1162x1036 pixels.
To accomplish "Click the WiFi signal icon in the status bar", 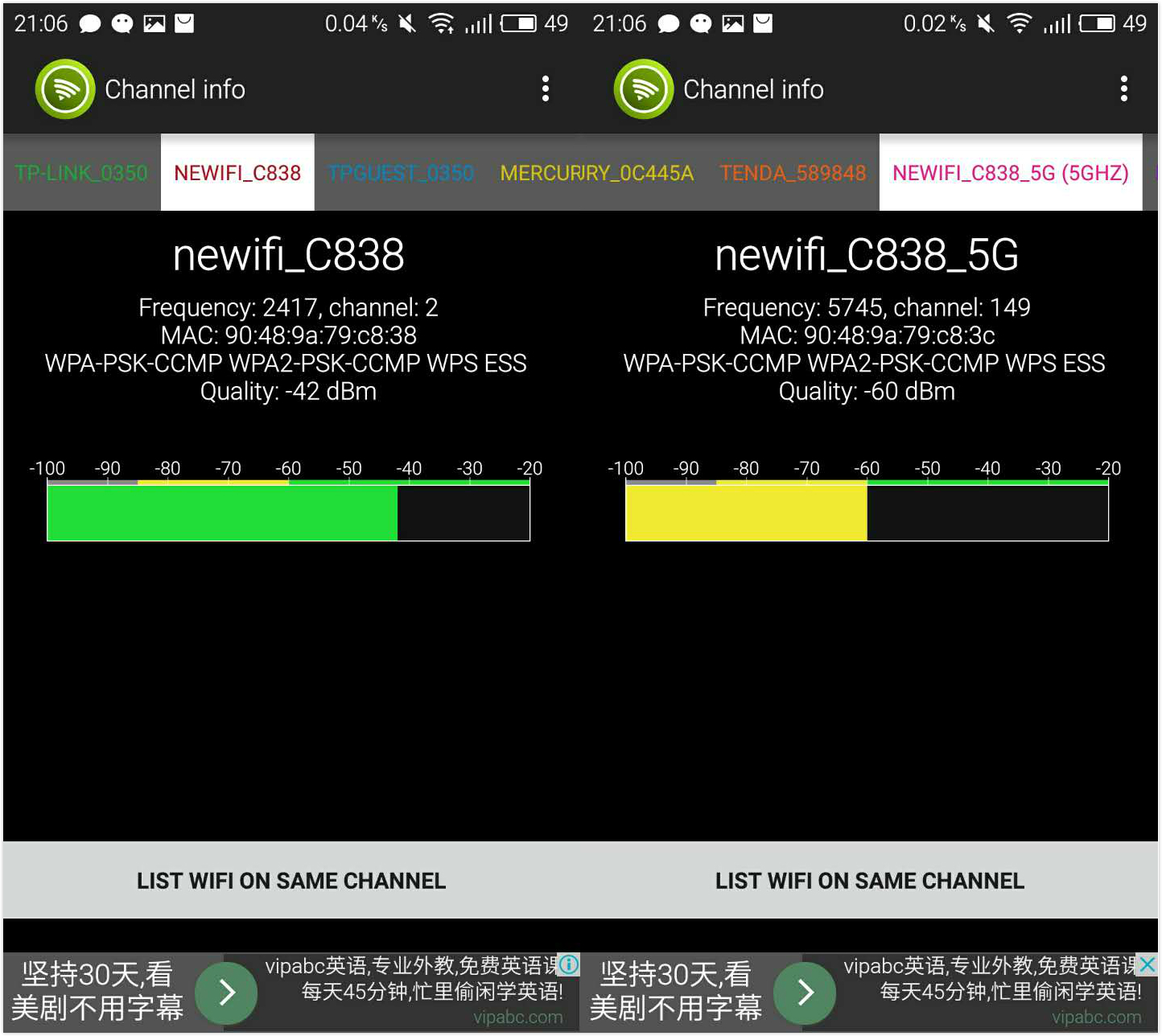I will coord(442,23).
